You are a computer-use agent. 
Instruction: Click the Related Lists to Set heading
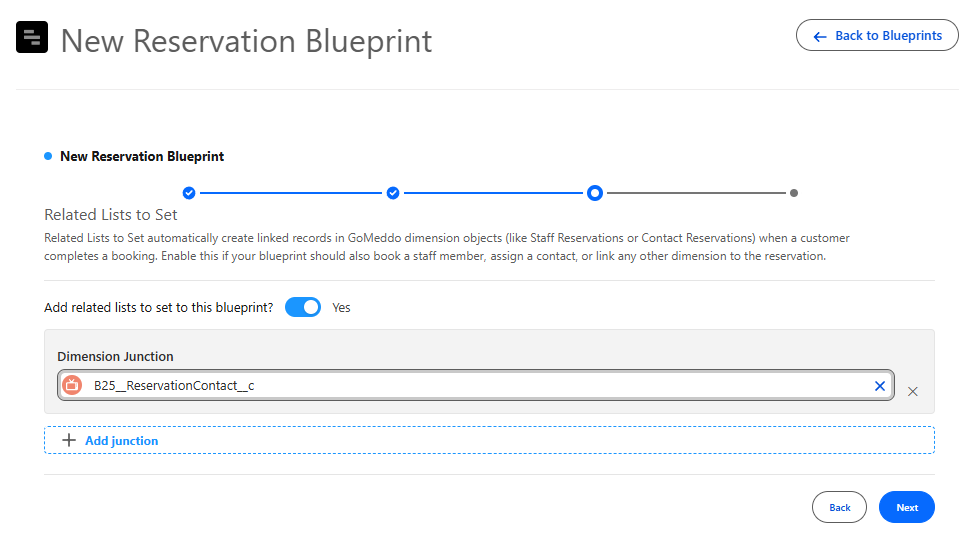click(x=111, y=215)
